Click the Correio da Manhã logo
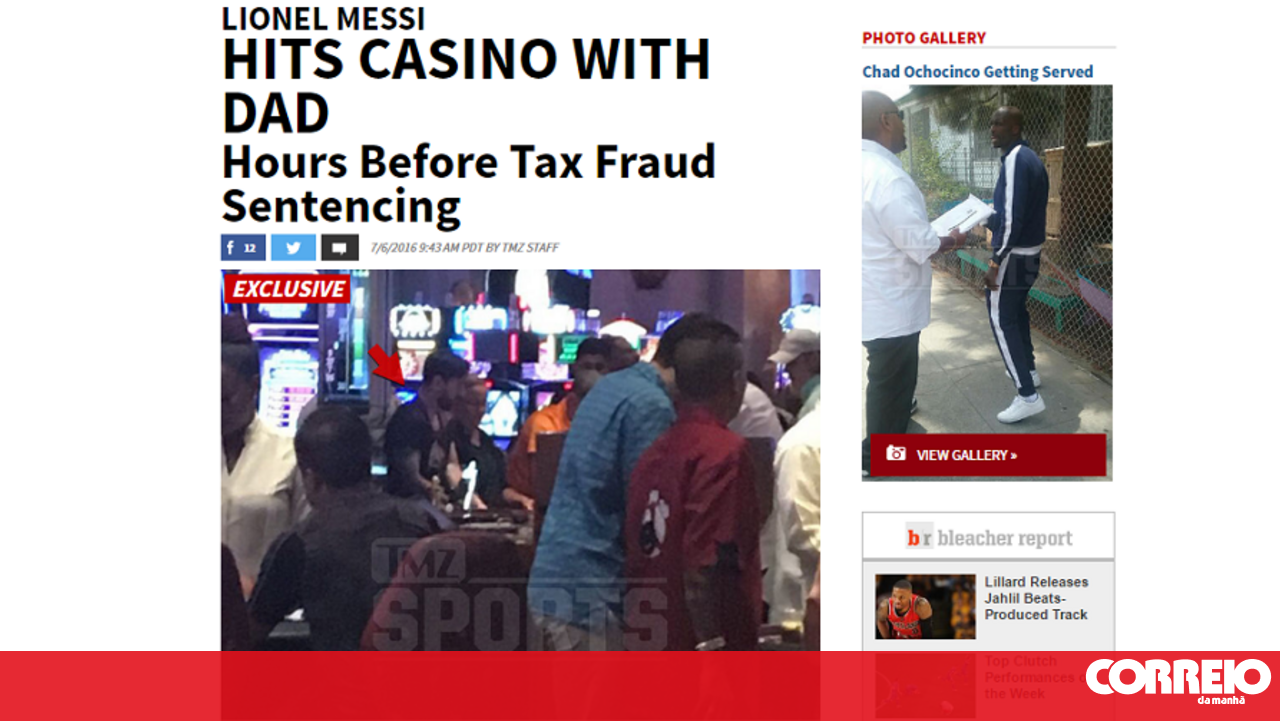 (1177, 680)
